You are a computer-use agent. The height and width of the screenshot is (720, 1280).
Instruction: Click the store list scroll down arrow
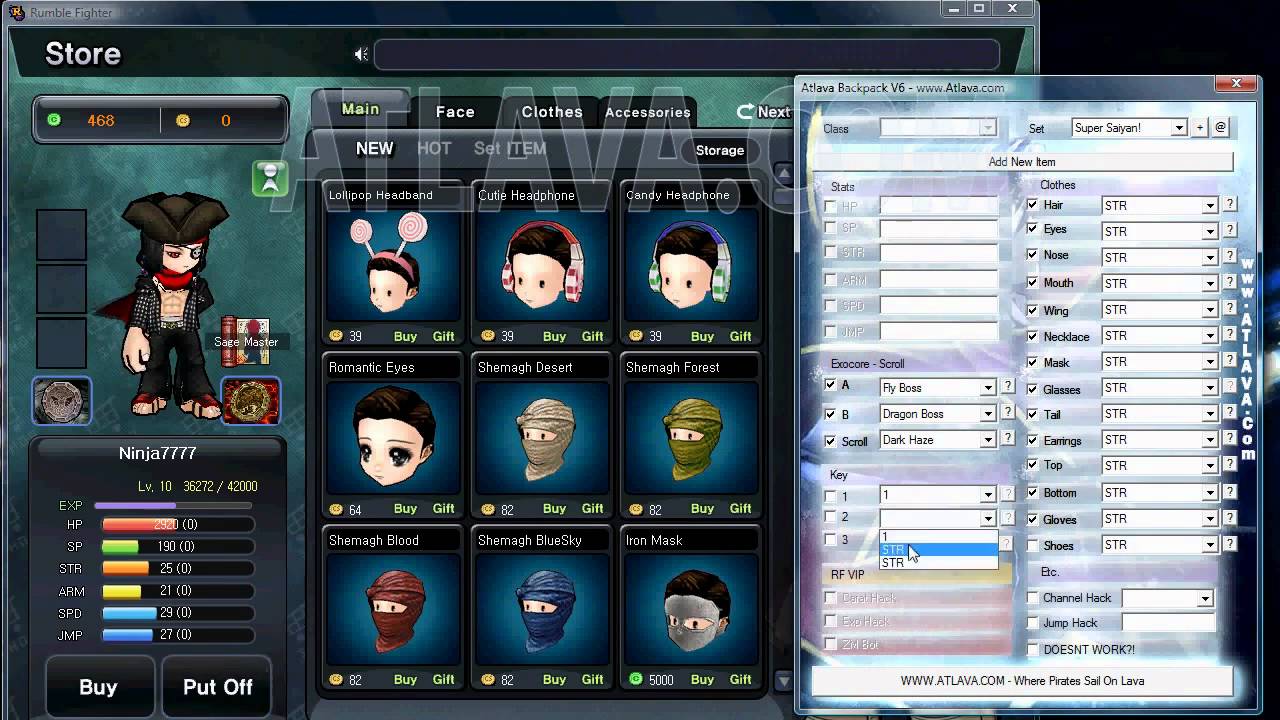click(x=783, y=681)
